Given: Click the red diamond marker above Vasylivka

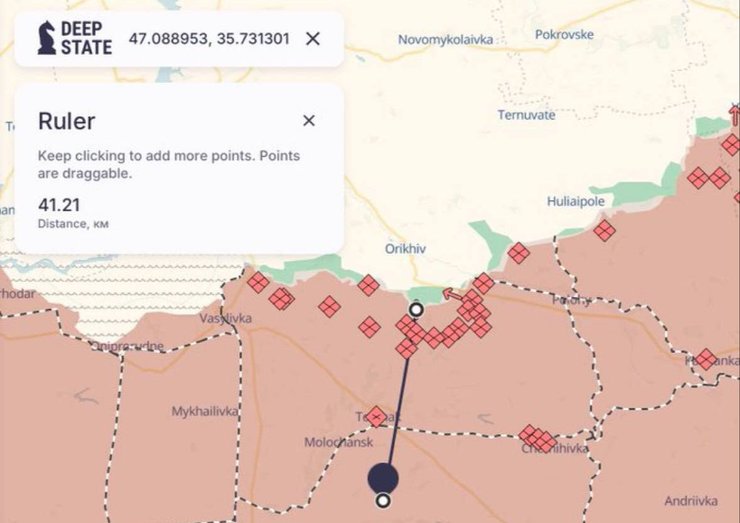Looking at the screenshot, I should click(x=258, y=282).
